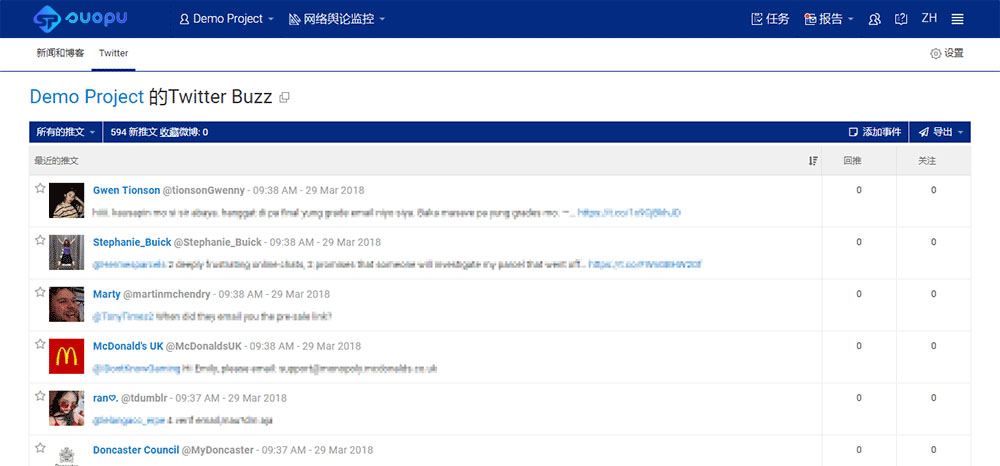Open the Doncaster Council profile link
The height and width of the screenshot is (466, 1000).
pos(136,450)
